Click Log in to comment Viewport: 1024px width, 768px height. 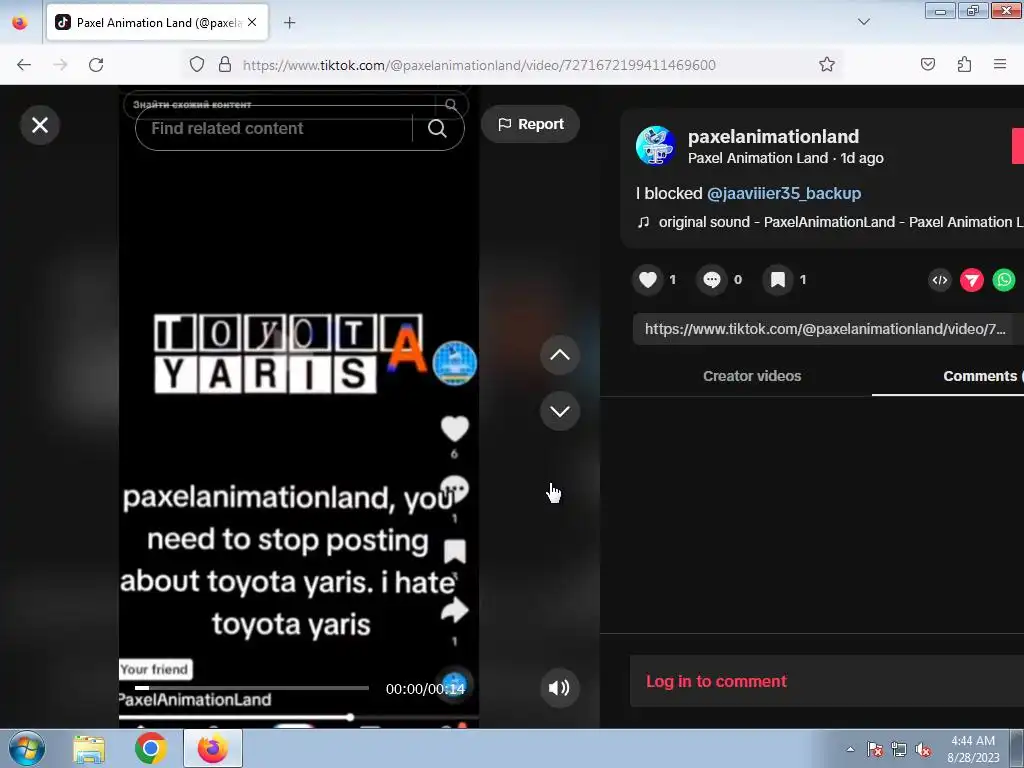(x=716, y=681)
